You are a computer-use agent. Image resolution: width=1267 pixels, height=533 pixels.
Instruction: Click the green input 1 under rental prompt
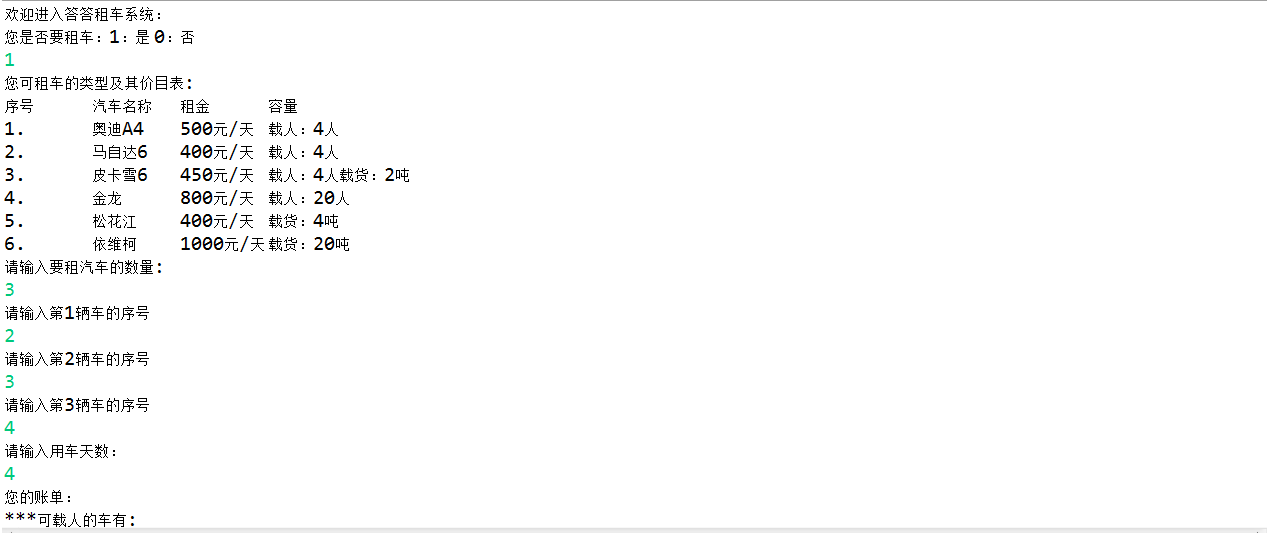click(9, 60)
